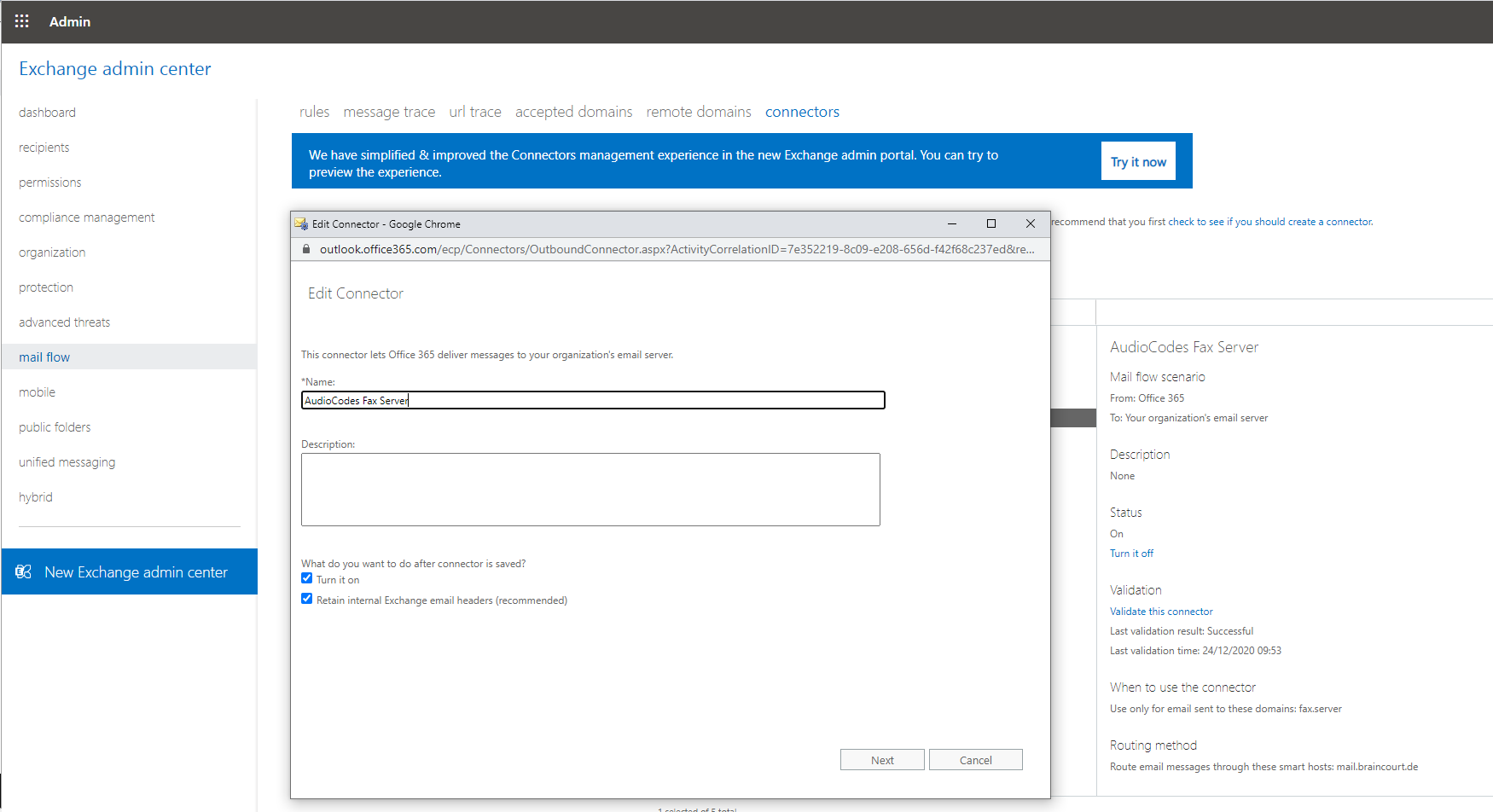Click the Edit Connector window favicon

pyautogui.click(x=301, y=224)
